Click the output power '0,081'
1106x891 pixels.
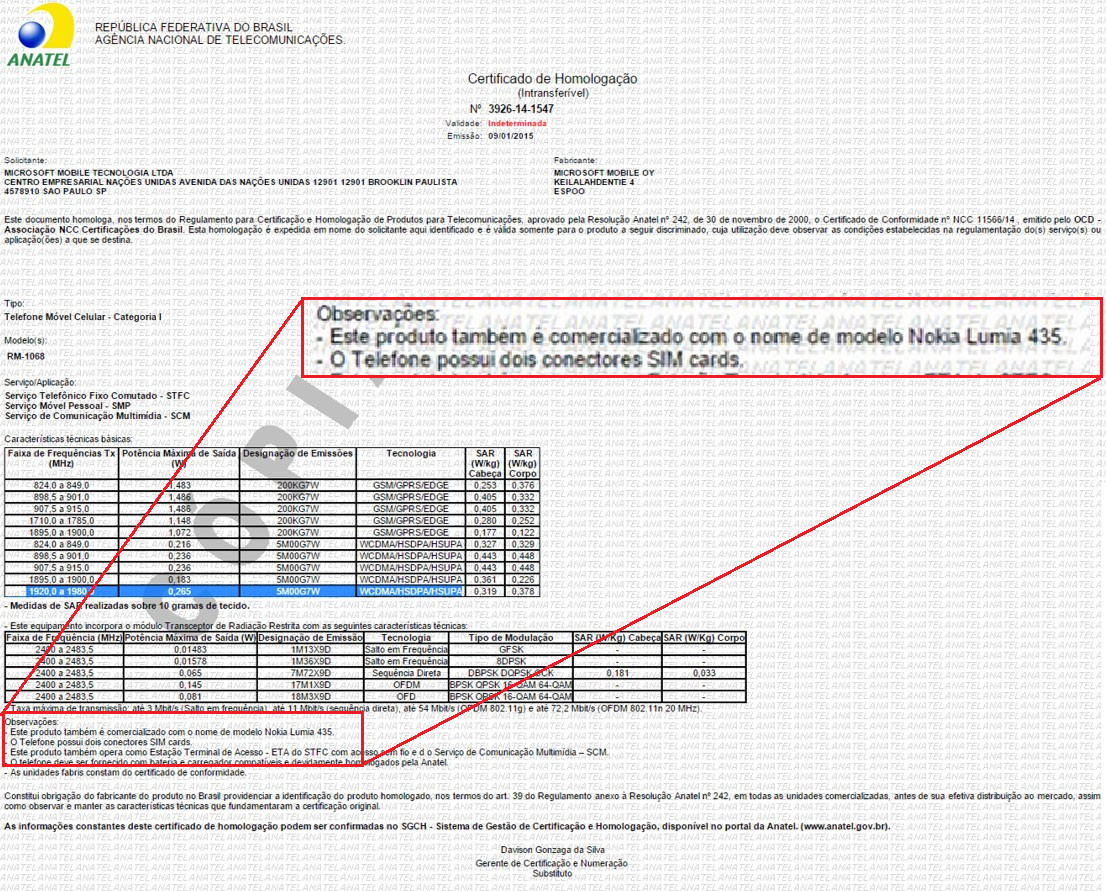click(190, 697)
